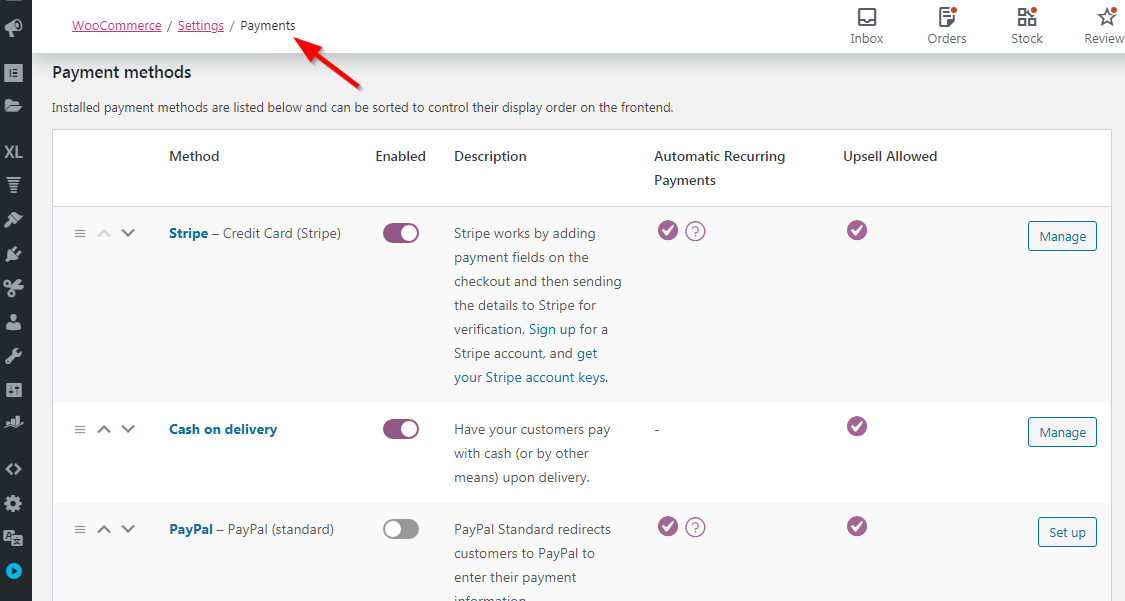Image resolution: width=1125 pixels, height=601 pixels.
Task: Disable the Cash on delivery toggle
Action: (401, 429)
